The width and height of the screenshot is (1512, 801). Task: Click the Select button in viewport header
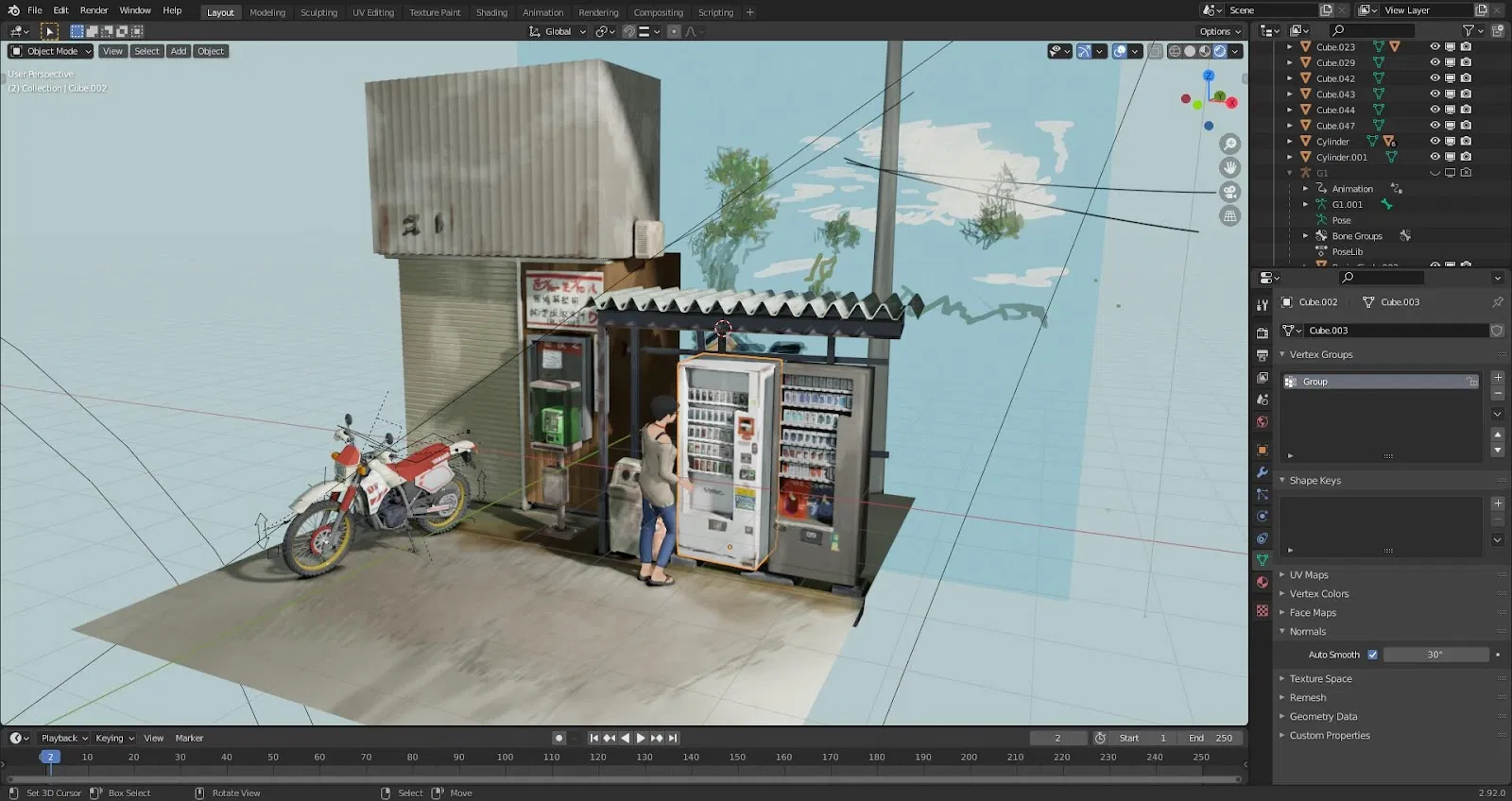click(146, 51)
